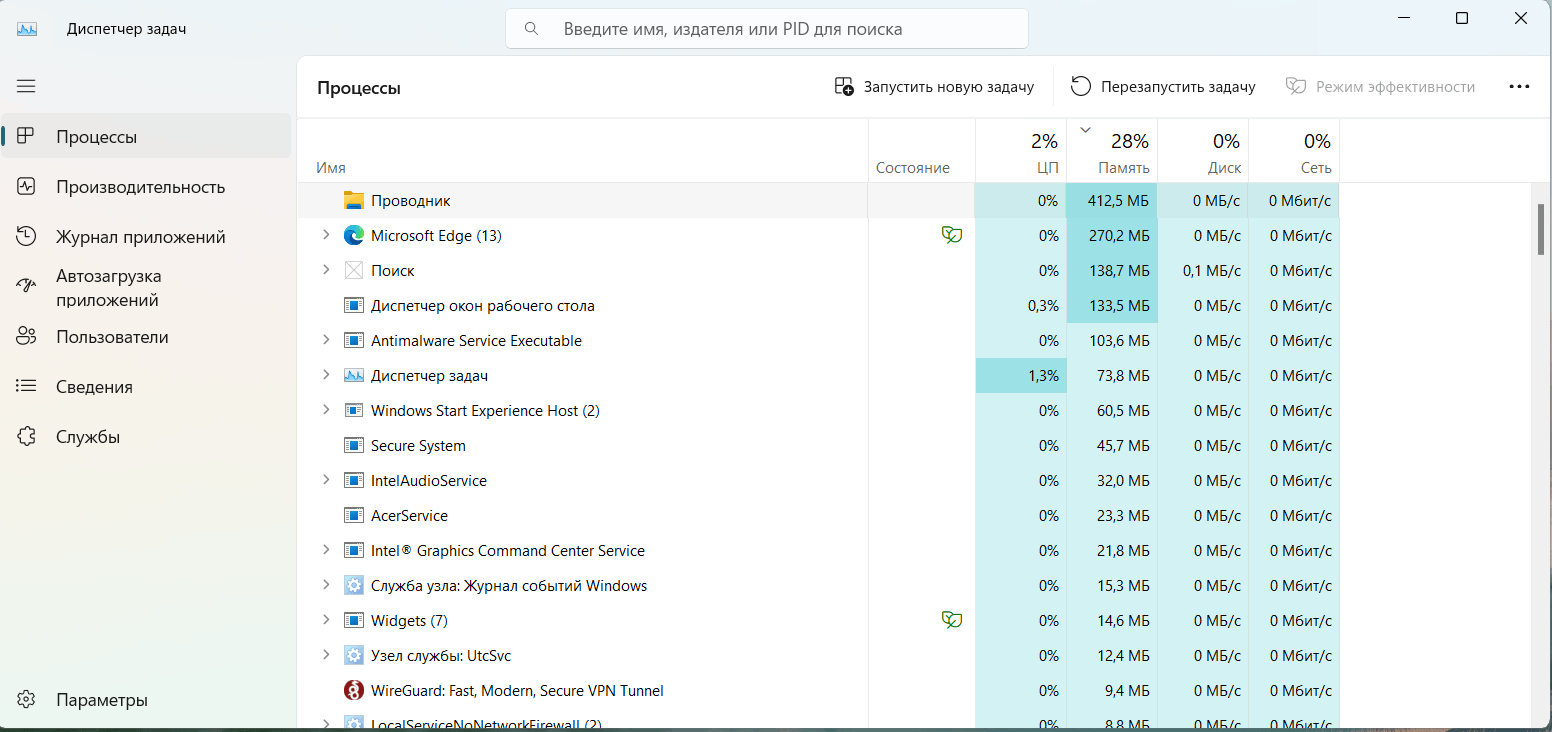Open the Автозагрузка приложений tab

coord(147,287)
